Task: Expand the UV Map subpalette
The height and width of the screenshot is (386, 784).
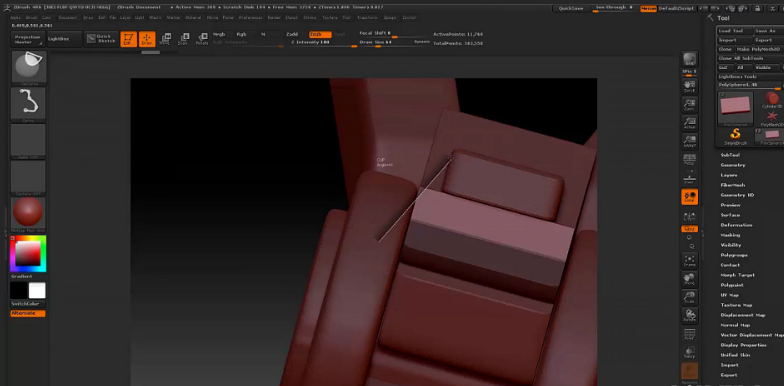Action: point(730,295)
